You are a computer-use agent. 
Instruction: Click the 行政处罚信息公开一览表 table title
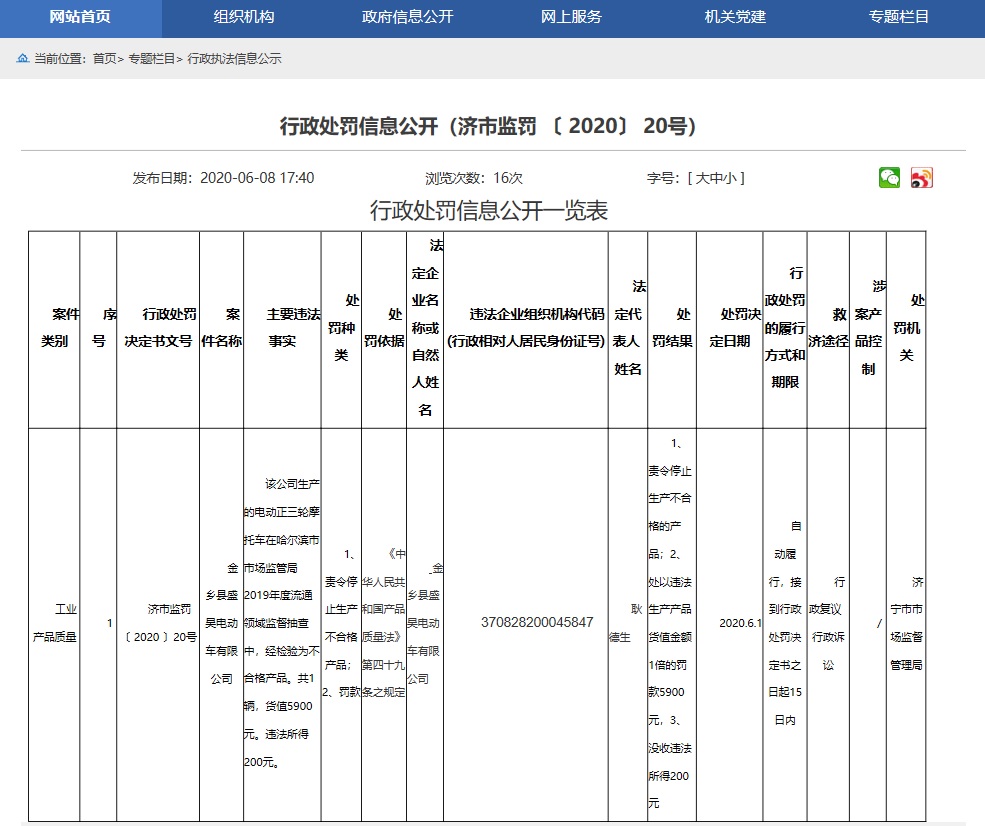(x=489, y=211)
